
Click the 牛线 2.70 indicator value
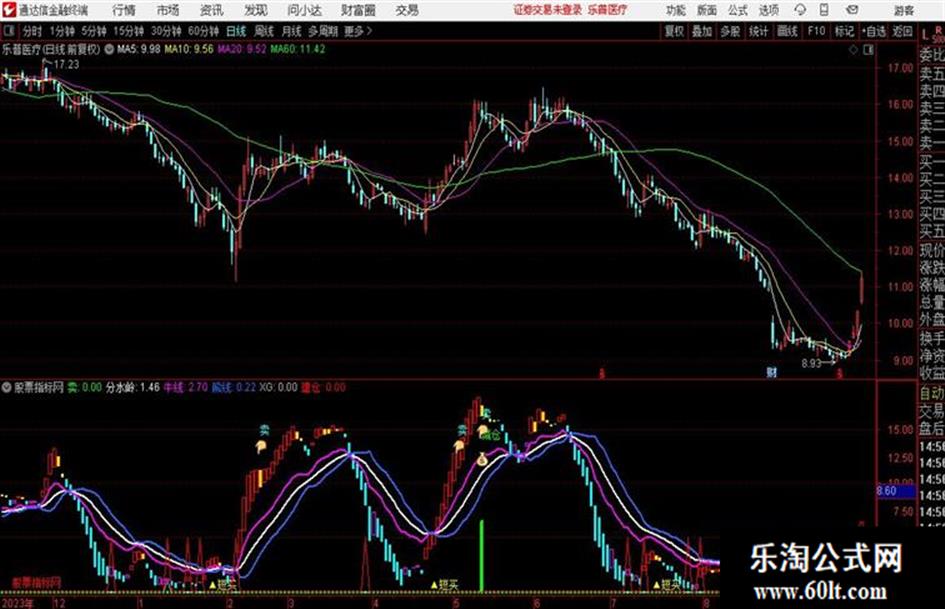point(186,387)
